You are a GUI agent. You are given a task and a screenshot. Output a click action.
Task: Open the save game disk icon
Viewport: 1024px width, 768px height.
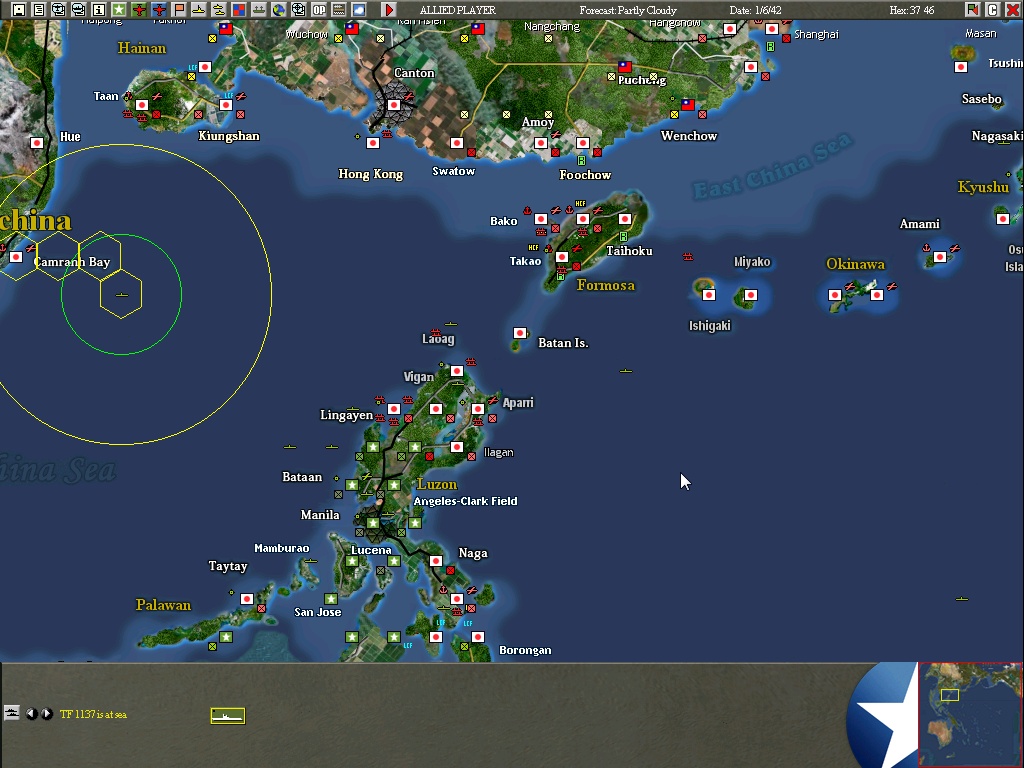(x=19, y=10)
